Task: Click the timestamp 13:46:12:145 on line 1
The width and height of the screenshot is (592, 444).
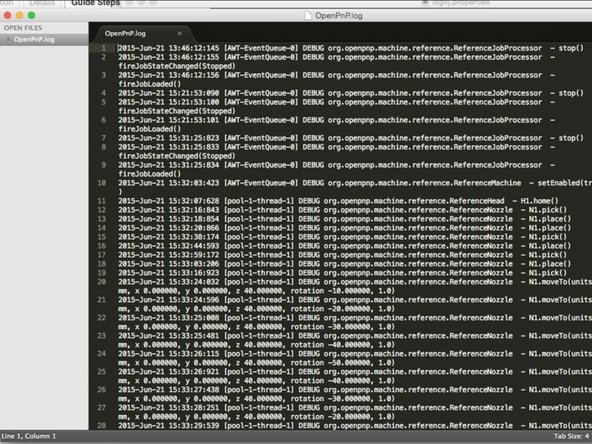Action: pos(194,48)
